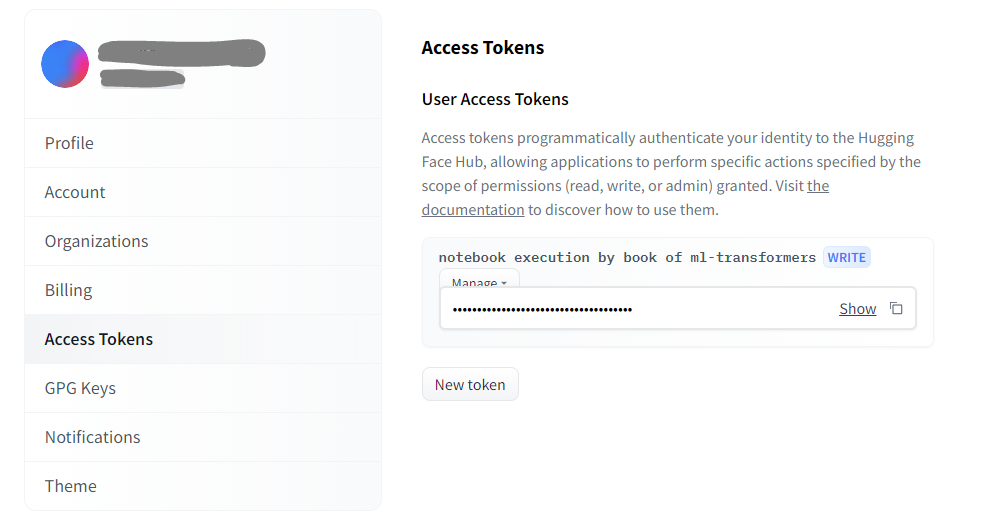Create a New token
The width and height of the screenshot is (984, 526).
click(x=470, y=385)
